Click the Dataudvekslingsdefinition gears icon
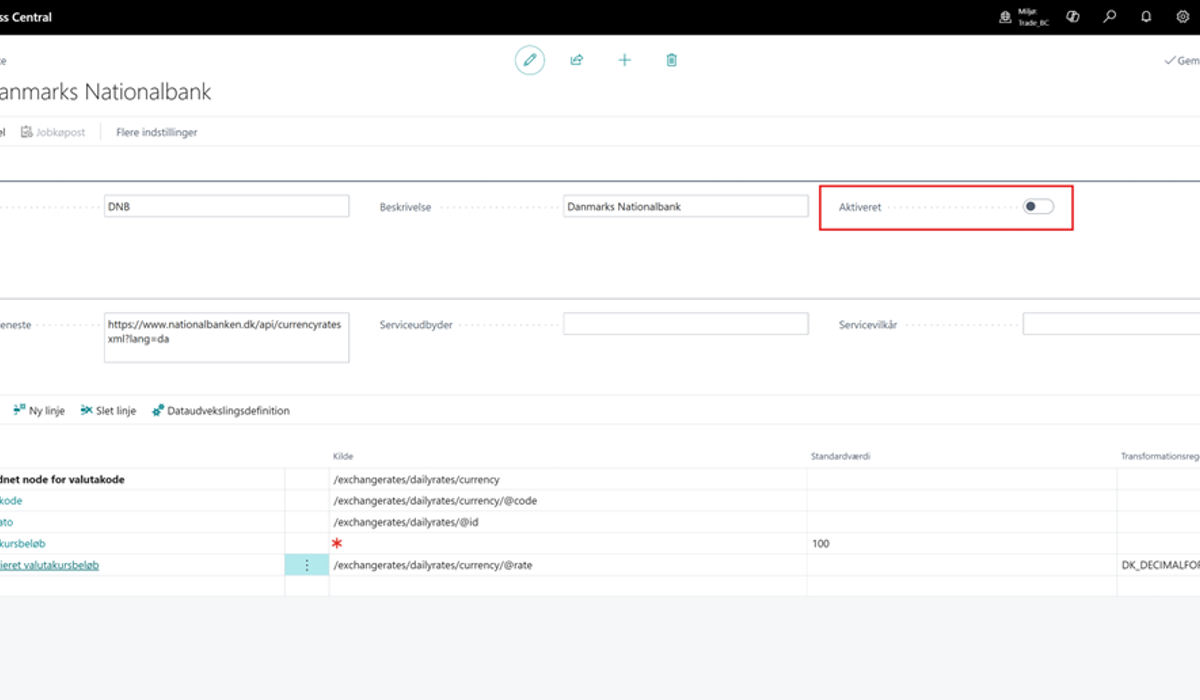The width and height of the screenshot is (1200, 700). [158, 410]
